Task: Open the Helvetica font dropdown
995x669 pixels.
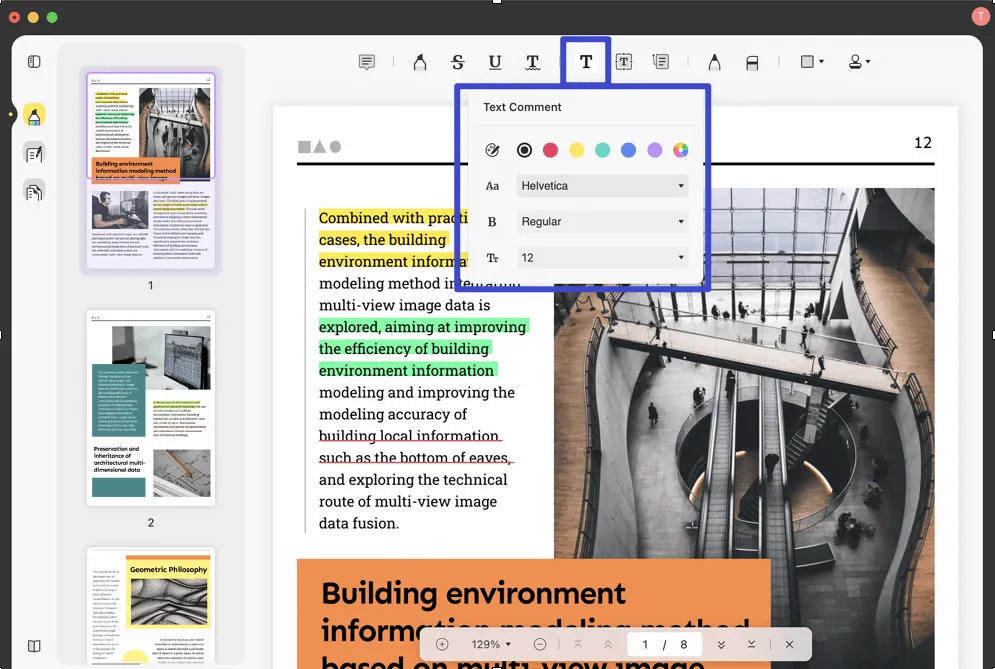Action: point(602,186)
